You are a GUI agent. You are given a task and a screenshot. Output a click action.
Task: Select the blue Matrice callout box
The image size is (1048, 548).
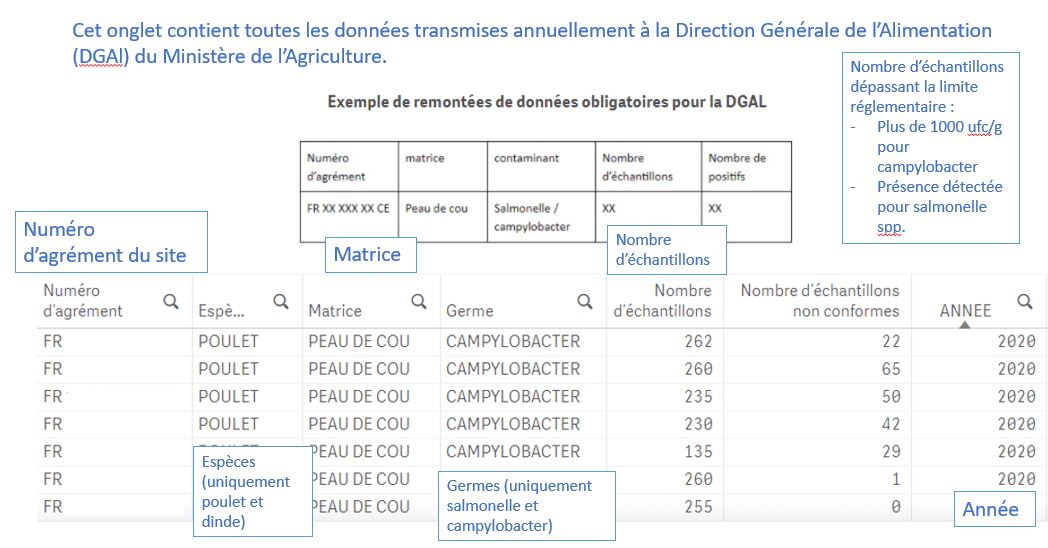(x=368, y=255)
